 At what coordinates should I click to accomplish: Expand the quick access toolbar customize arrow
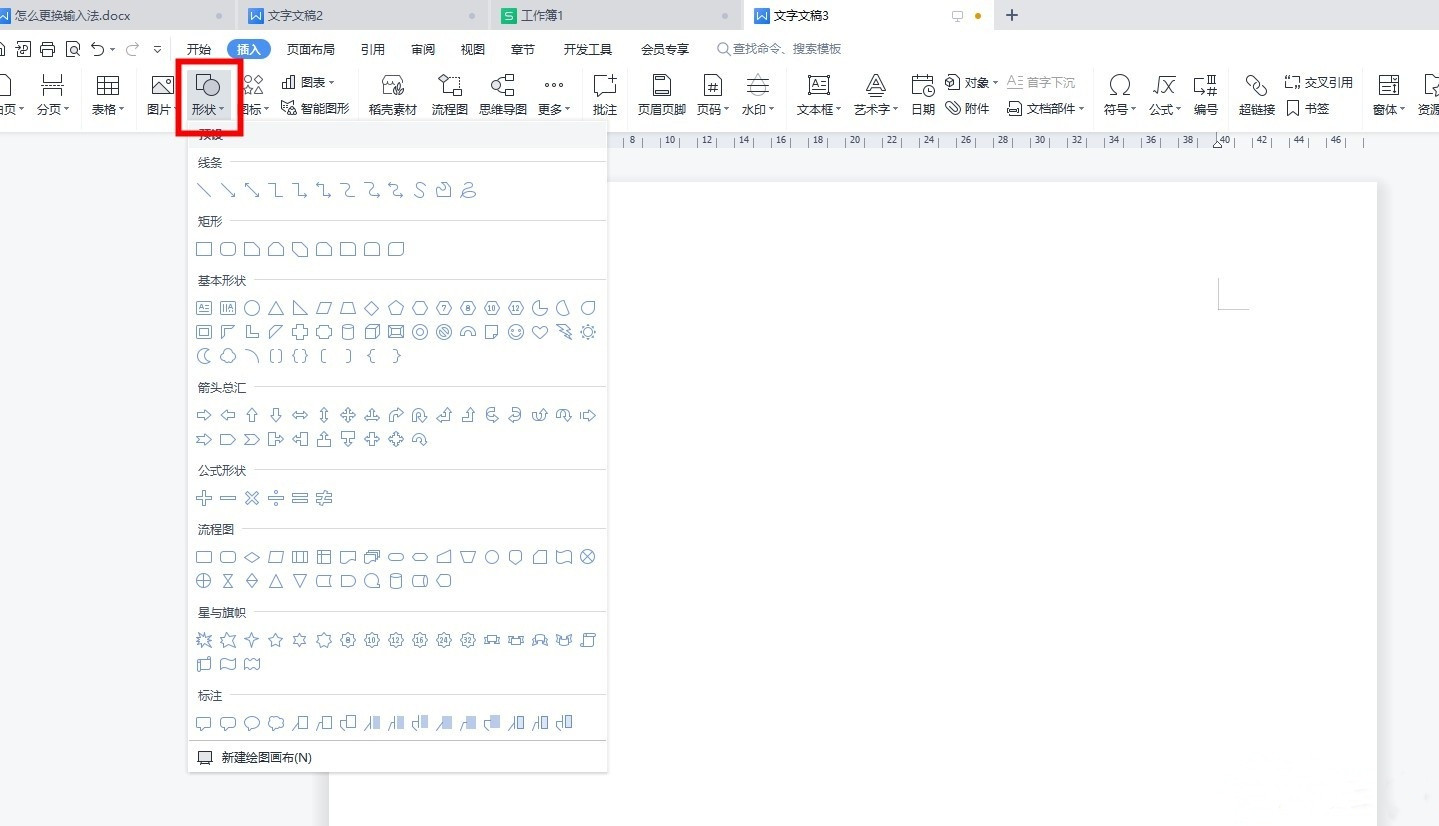click(x=158, y=49)
